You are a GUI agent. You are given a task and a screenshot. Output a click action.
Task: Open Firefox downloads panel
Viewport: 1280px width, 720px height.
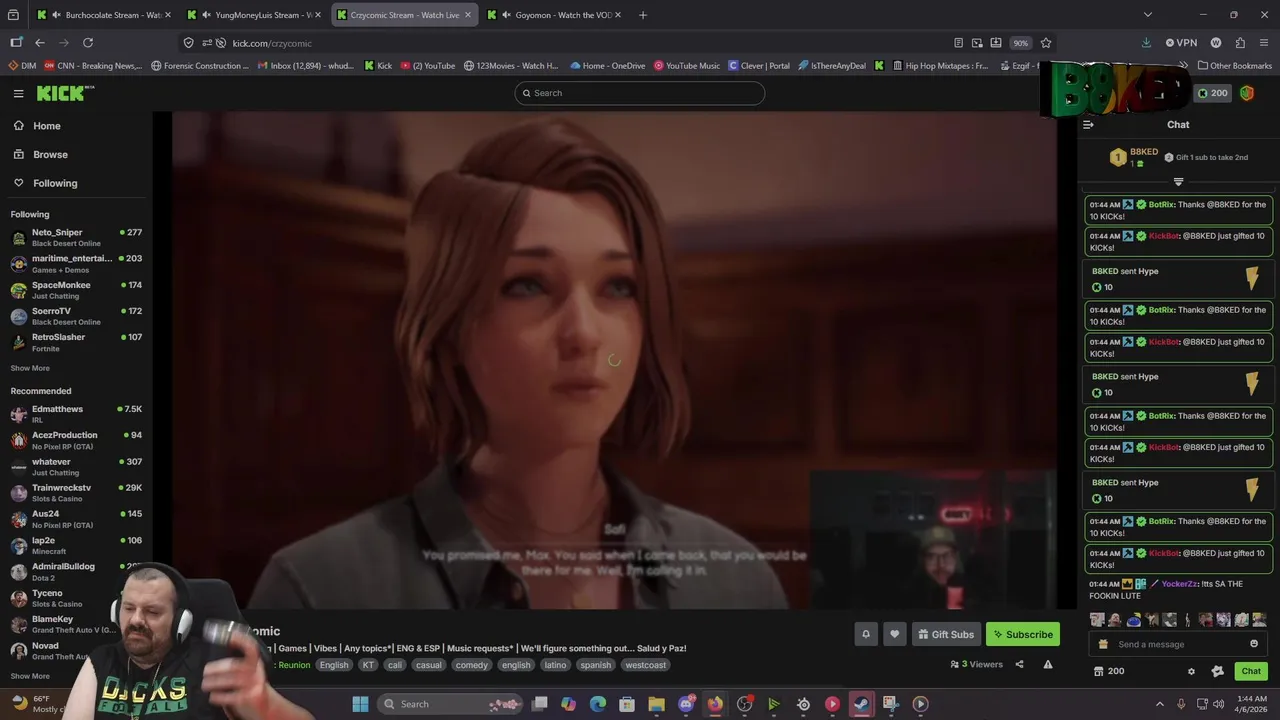[1146, 43]
